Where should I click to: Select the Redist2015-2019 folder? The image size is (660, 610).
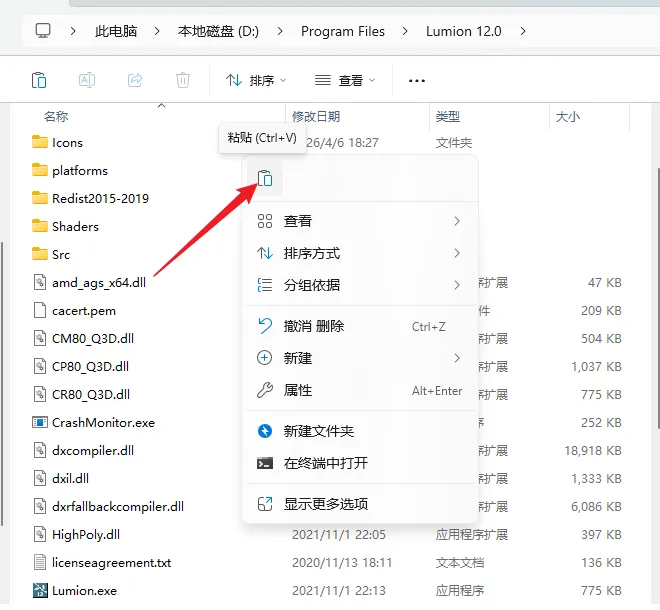pos(90,198)
